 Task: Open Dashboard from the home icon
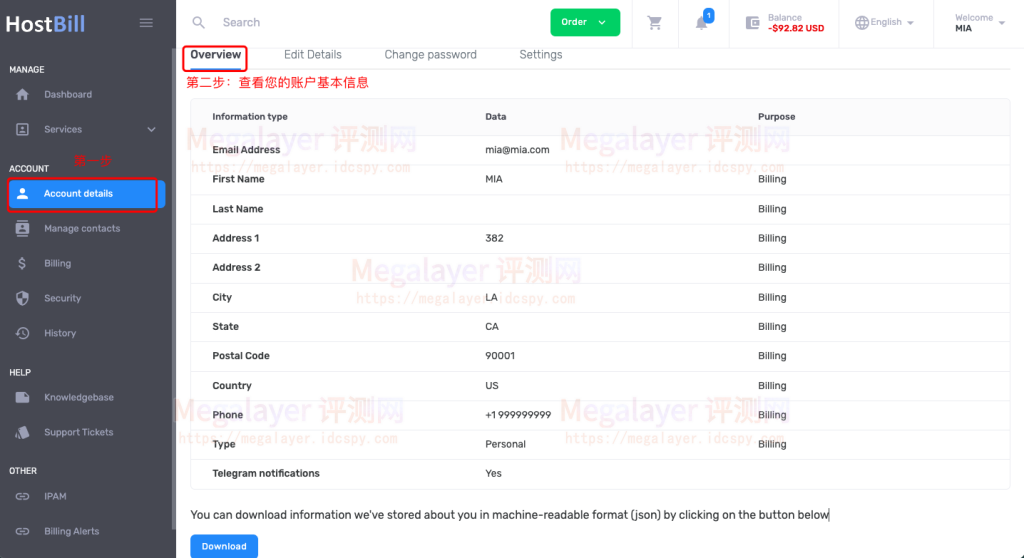click(x=22, y=95)
